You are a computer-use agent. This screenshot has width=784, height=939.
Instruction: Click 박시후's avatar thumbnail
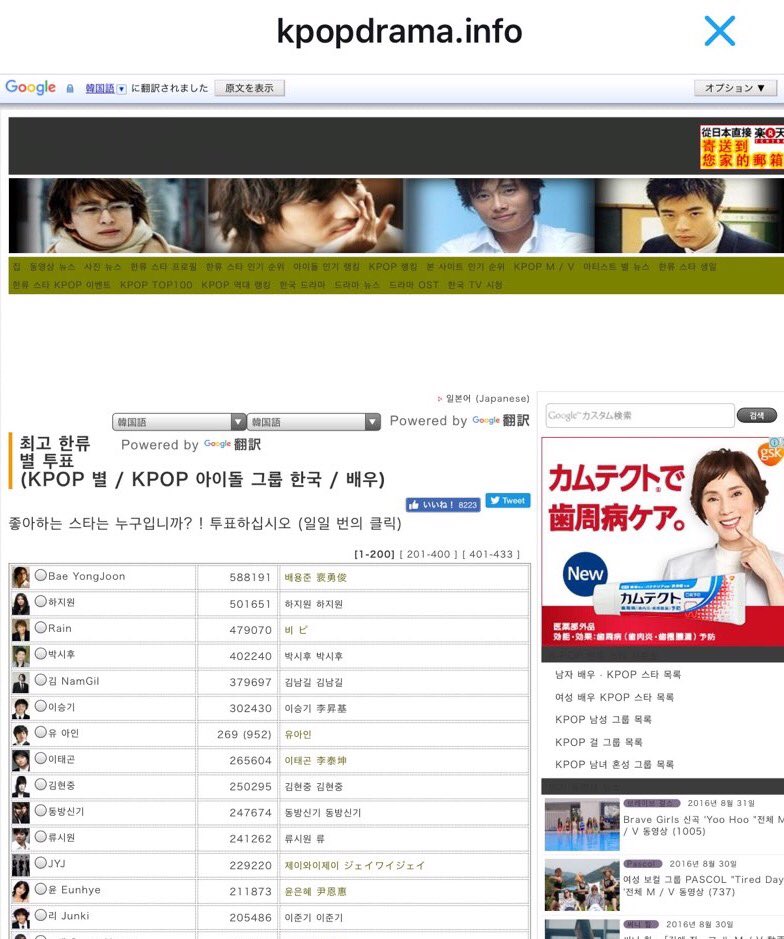[x=21, y=656]
